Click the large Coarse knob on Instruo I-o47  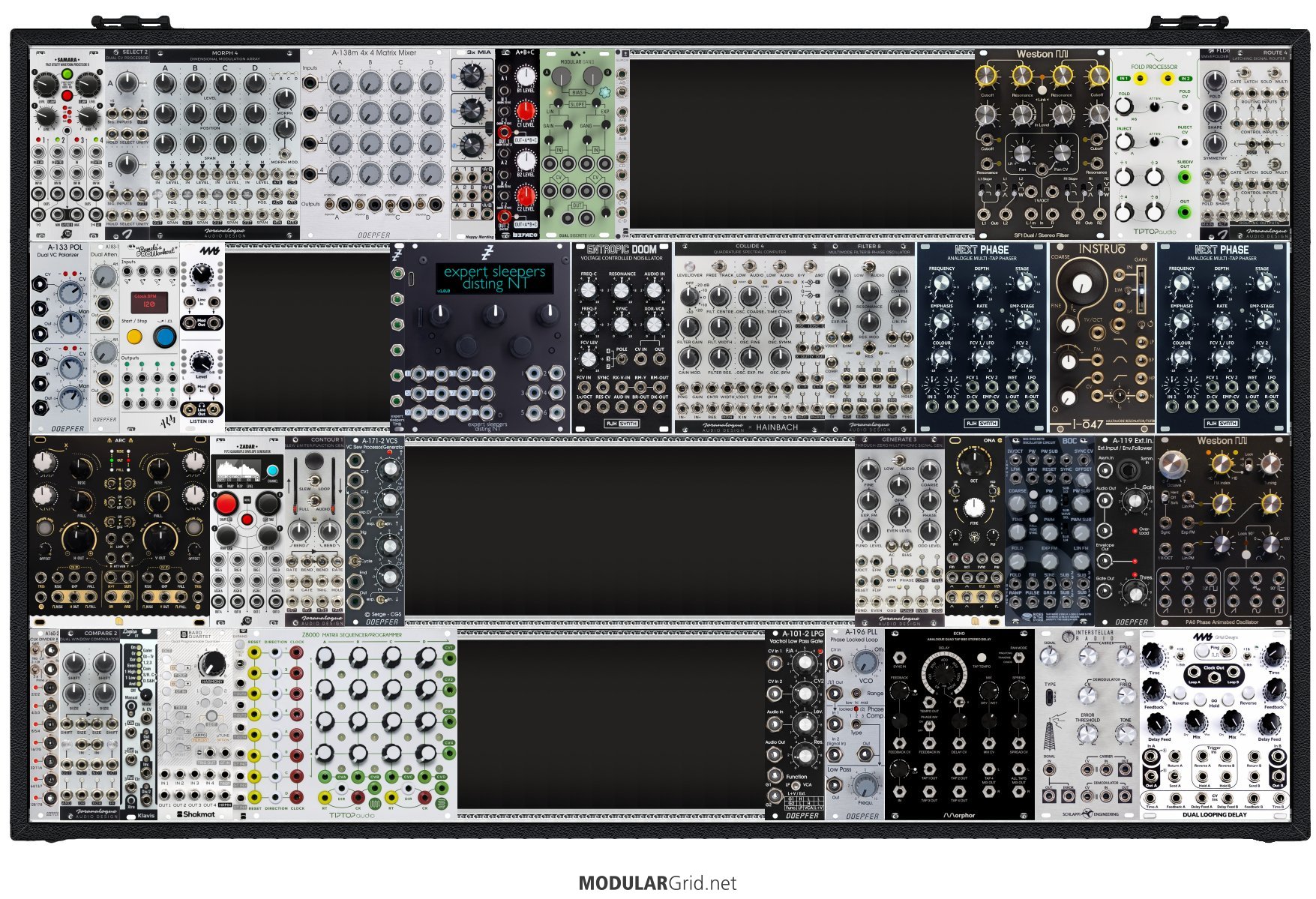1081,283
